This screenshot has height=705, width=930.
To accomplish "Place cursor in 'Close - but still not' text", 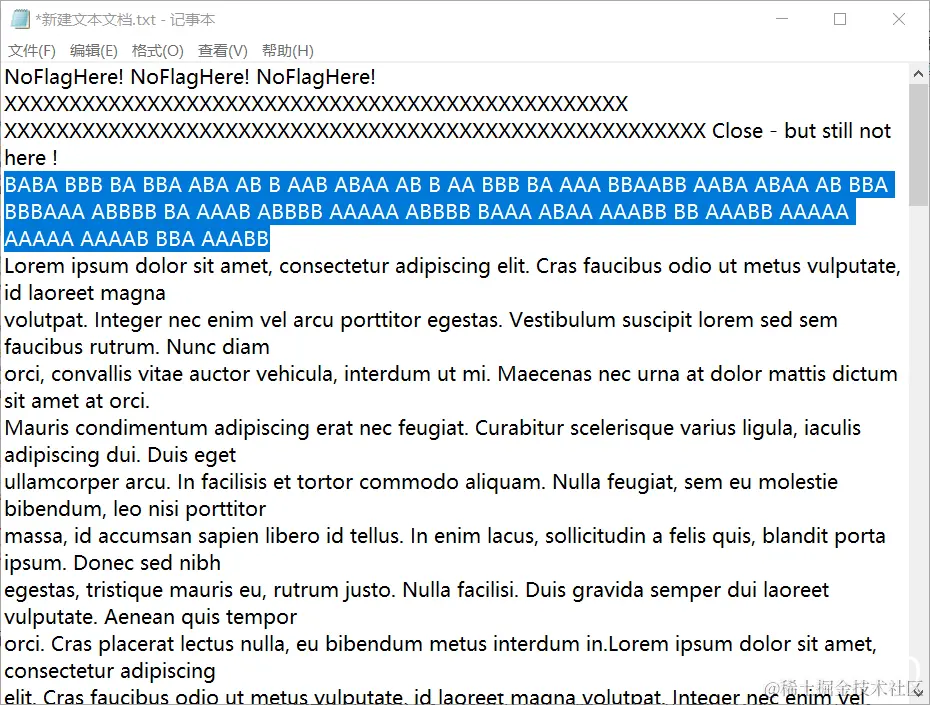I will (x=801, y=131).
